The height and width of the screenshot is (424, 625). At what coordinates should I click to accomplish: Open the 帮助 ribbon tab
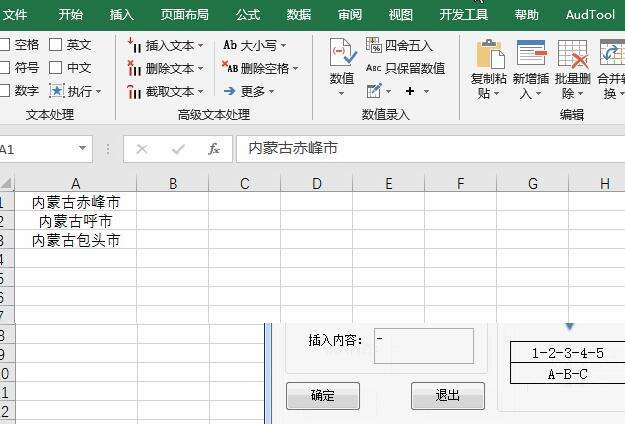click(526, 15)
